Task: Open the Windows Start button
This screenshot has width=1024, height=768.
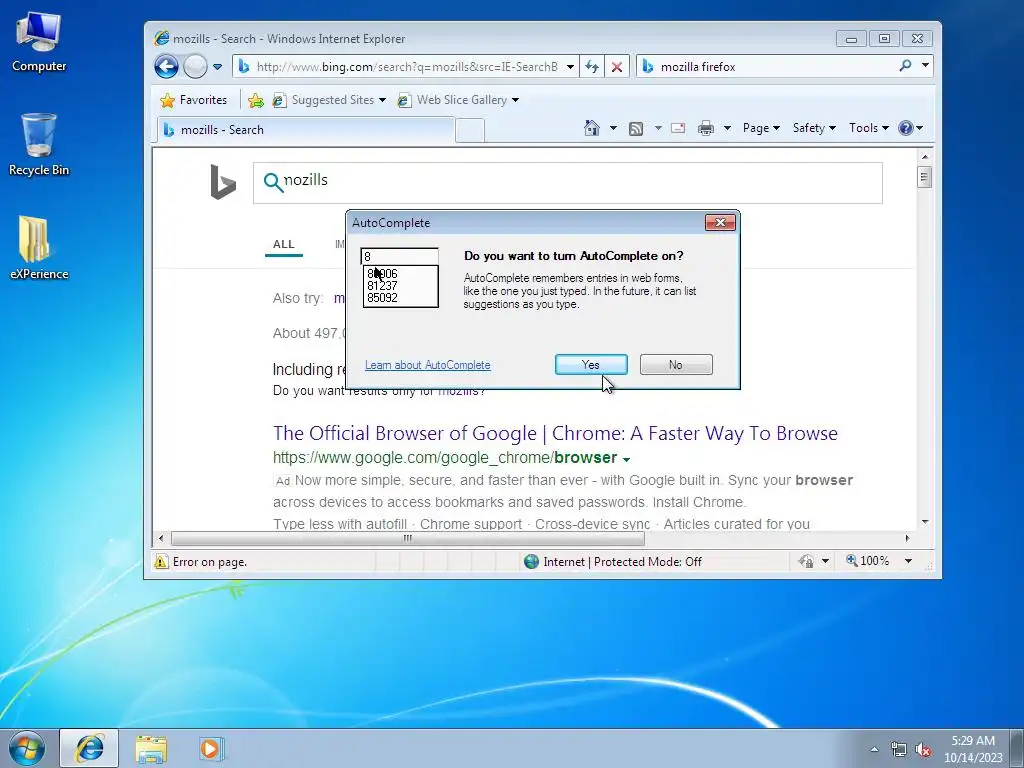Action: tap(27, 748)
